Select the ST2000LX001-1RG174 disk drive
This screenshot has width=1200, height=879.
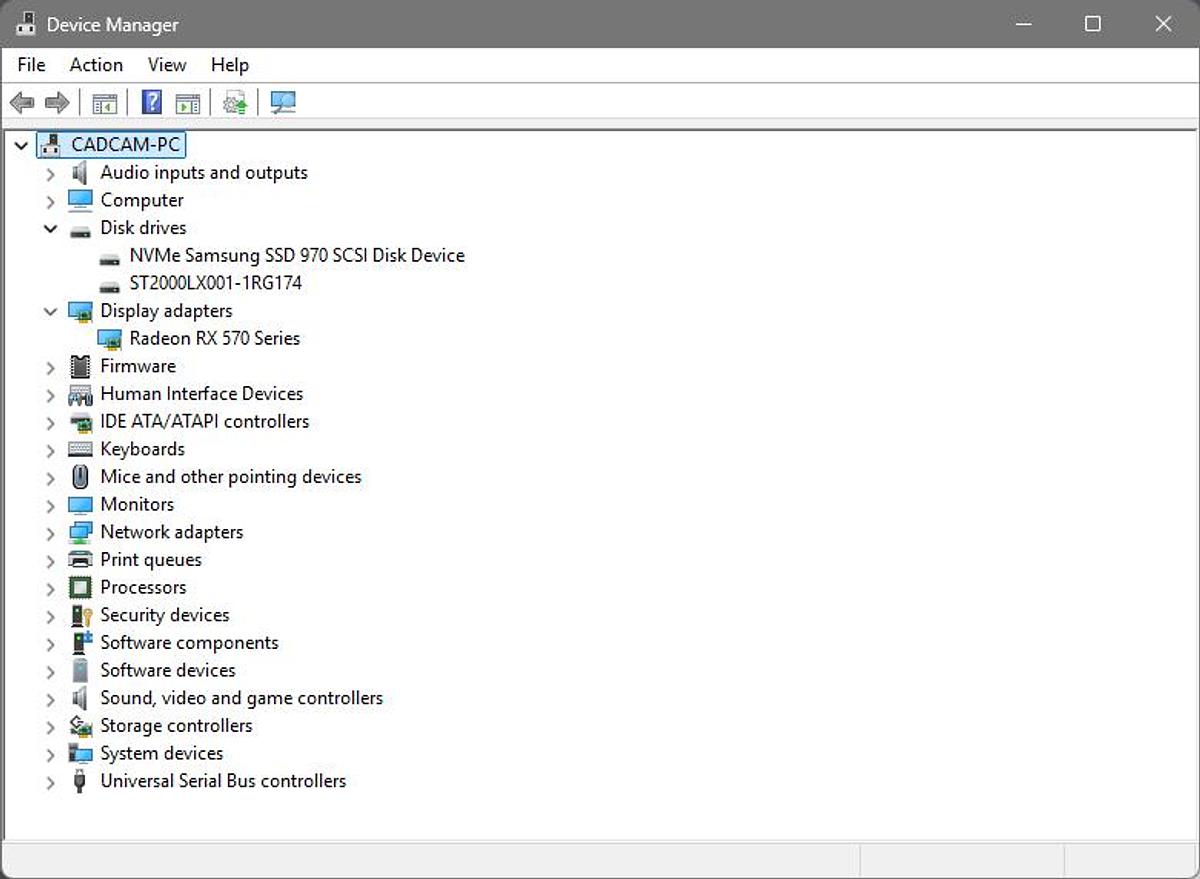click(215, 283)
